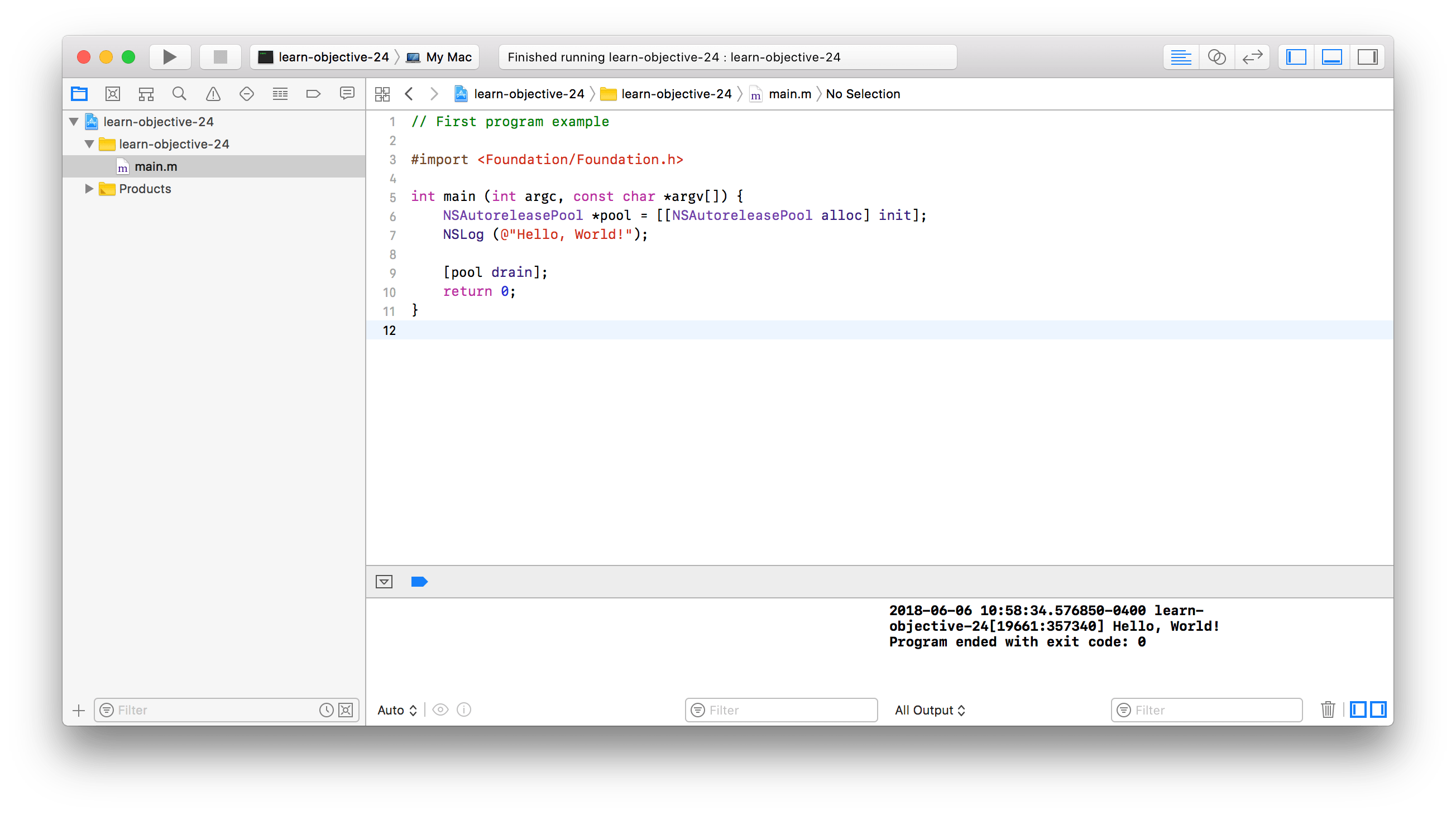Expand the Products group

pyautogui.click(x=89, y=188)
